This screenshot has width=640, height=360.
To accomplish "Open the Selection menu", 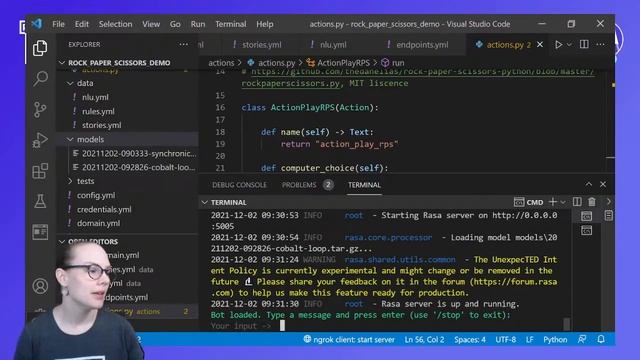I will pyautogui.click(x=116, y=24).
